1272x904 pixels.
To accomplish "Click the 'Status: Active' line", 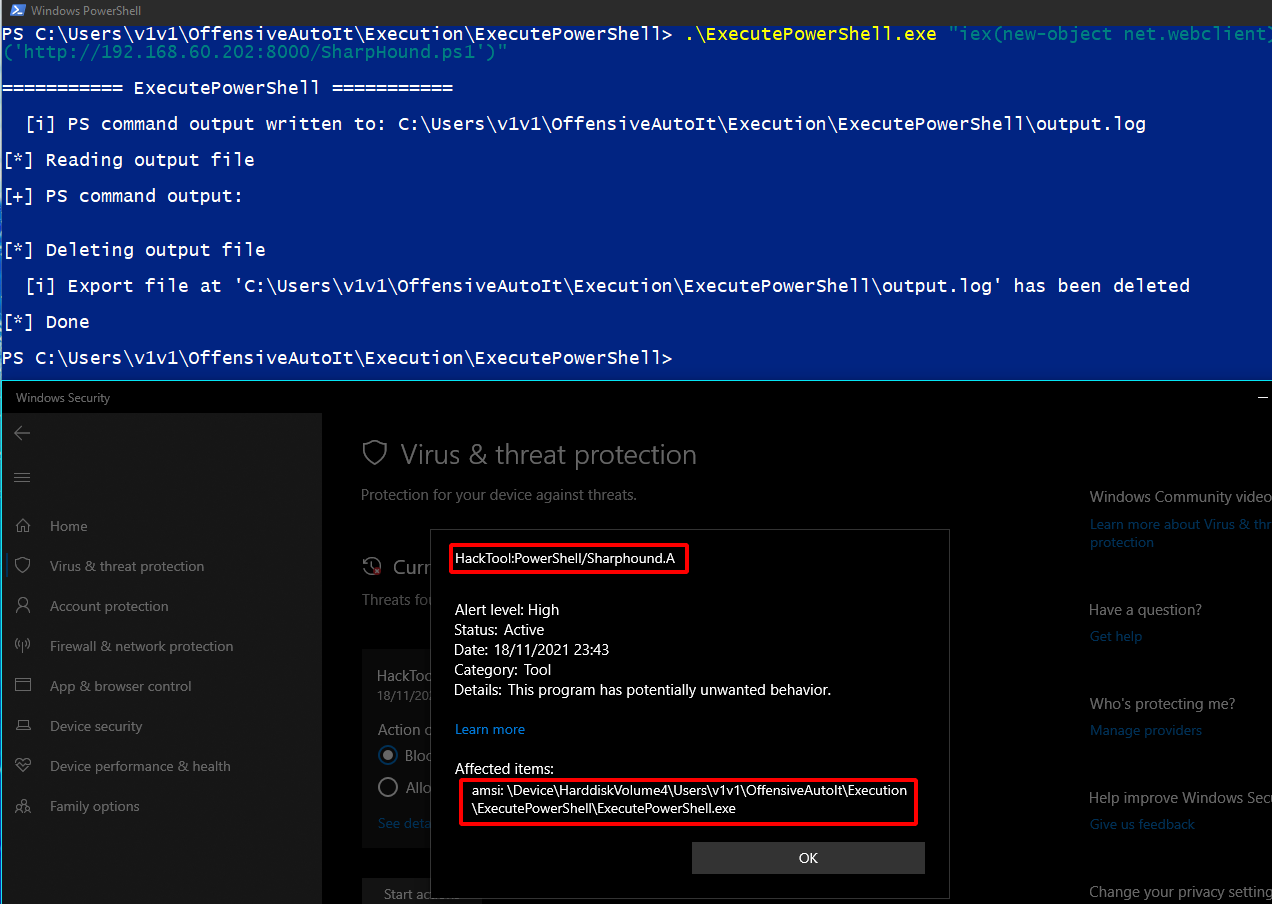I will [499, 630].
